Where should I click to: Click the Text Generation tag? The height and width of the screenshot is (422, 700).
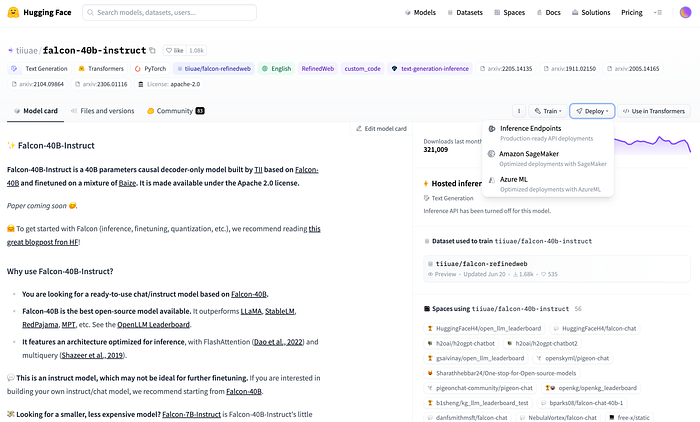39,69
